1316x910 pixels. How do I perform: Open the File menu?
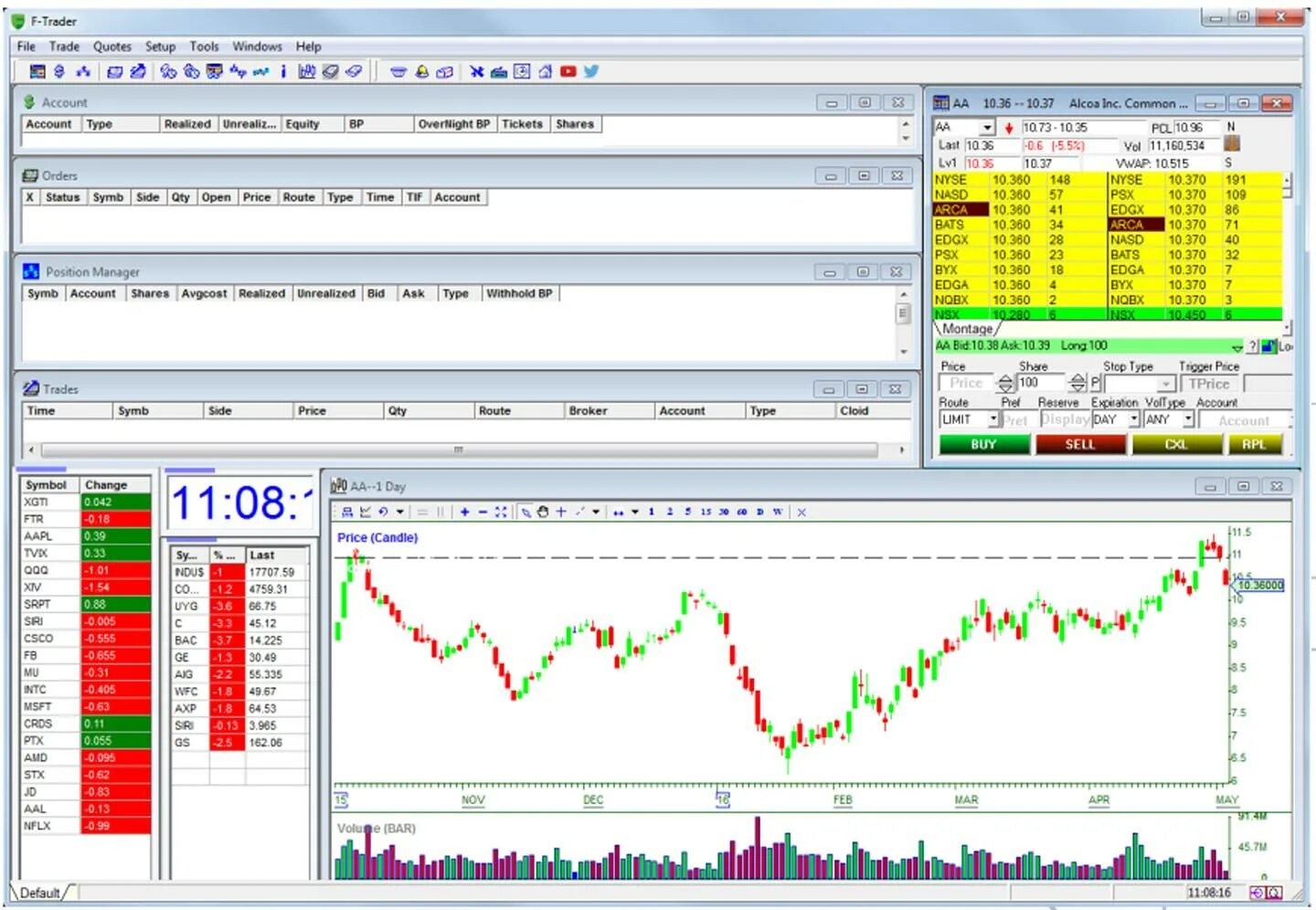tap(27, 47)
